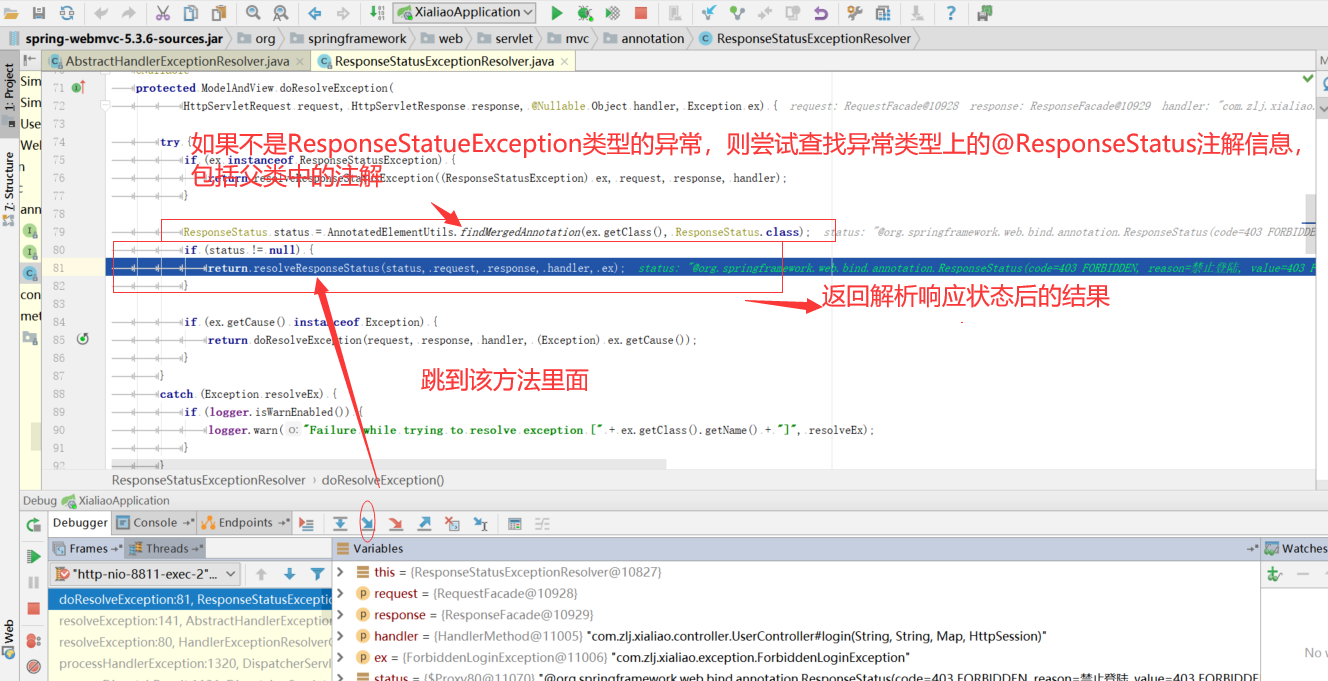The height and width of the screenshot is (681, 1328).
Task: Click the Force Step Into red arrow icon
Action: (396, 523)
